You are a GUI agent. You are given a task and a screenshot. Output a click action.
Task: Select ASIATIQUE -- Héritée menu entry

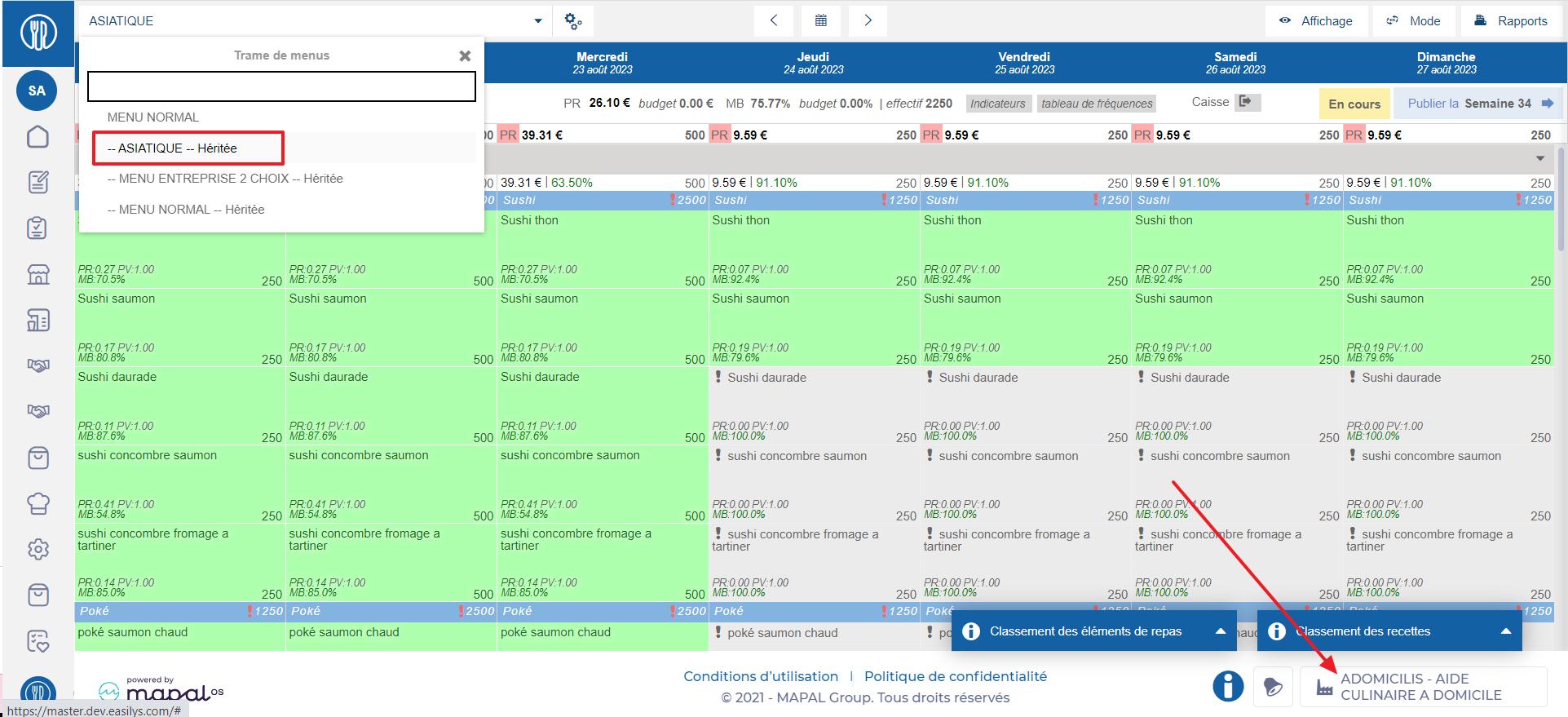coord(281,148)
